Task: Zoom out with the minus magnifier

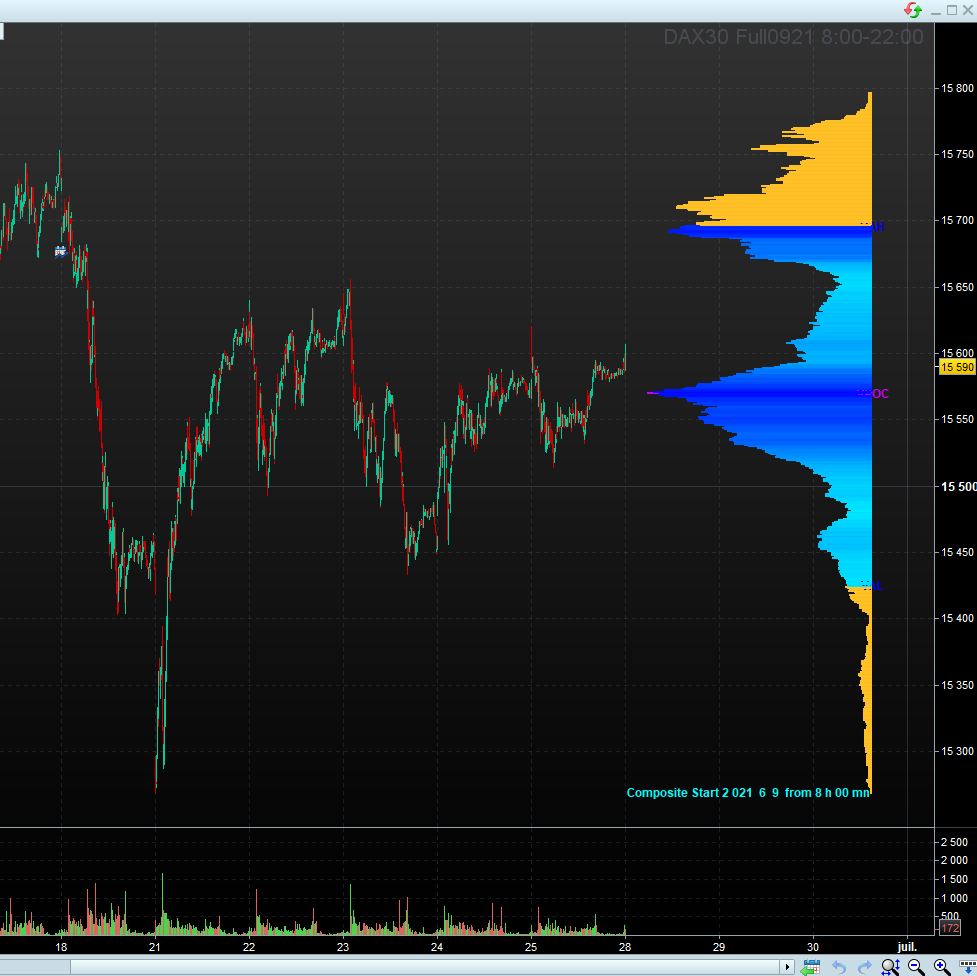Action: pyautogui.click(x=916, y=967)
